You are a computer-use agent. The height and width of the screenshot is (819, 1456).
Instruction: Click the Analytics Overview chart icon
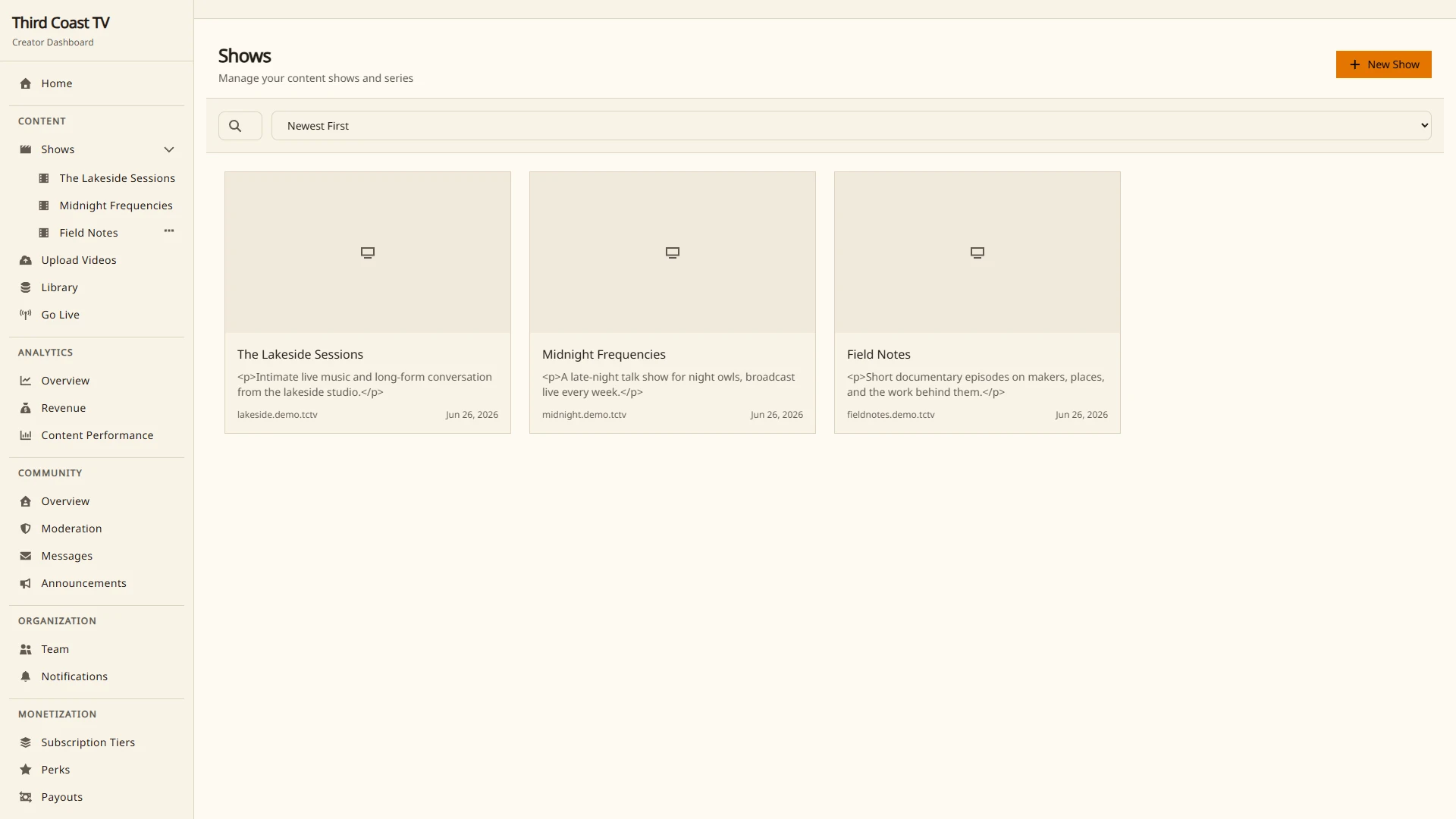click(x=26, y=381)
